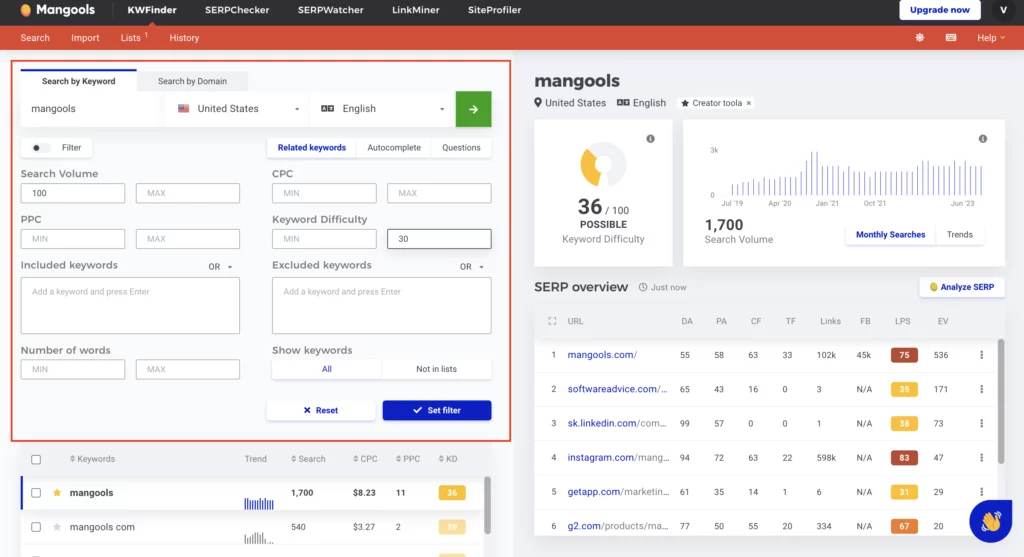Image resolution: width=1024 pixels, height=557 pixels.
Task: Check the mangools keyword checkbox
Action: (x=36, y=493)
